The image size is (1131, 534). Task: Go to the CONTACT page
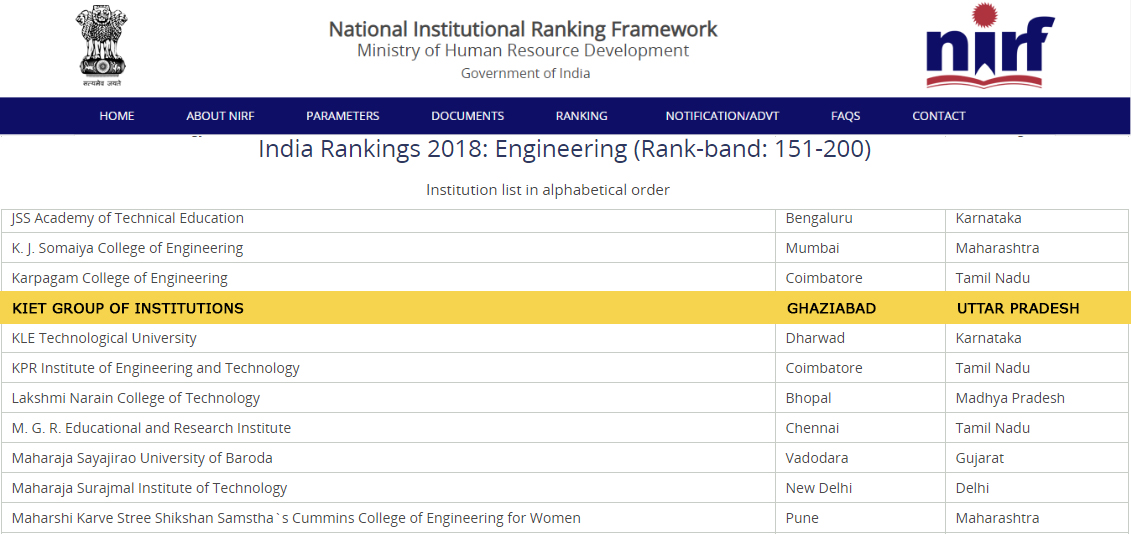click(x=939, y=116)
